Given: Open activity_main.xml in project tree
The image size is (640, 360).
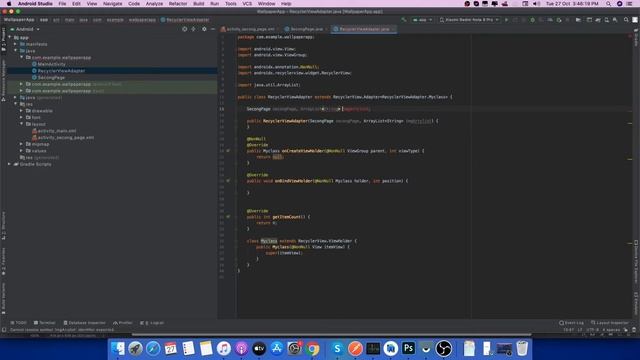Looking at the screenshot, I should pos(57,131).
